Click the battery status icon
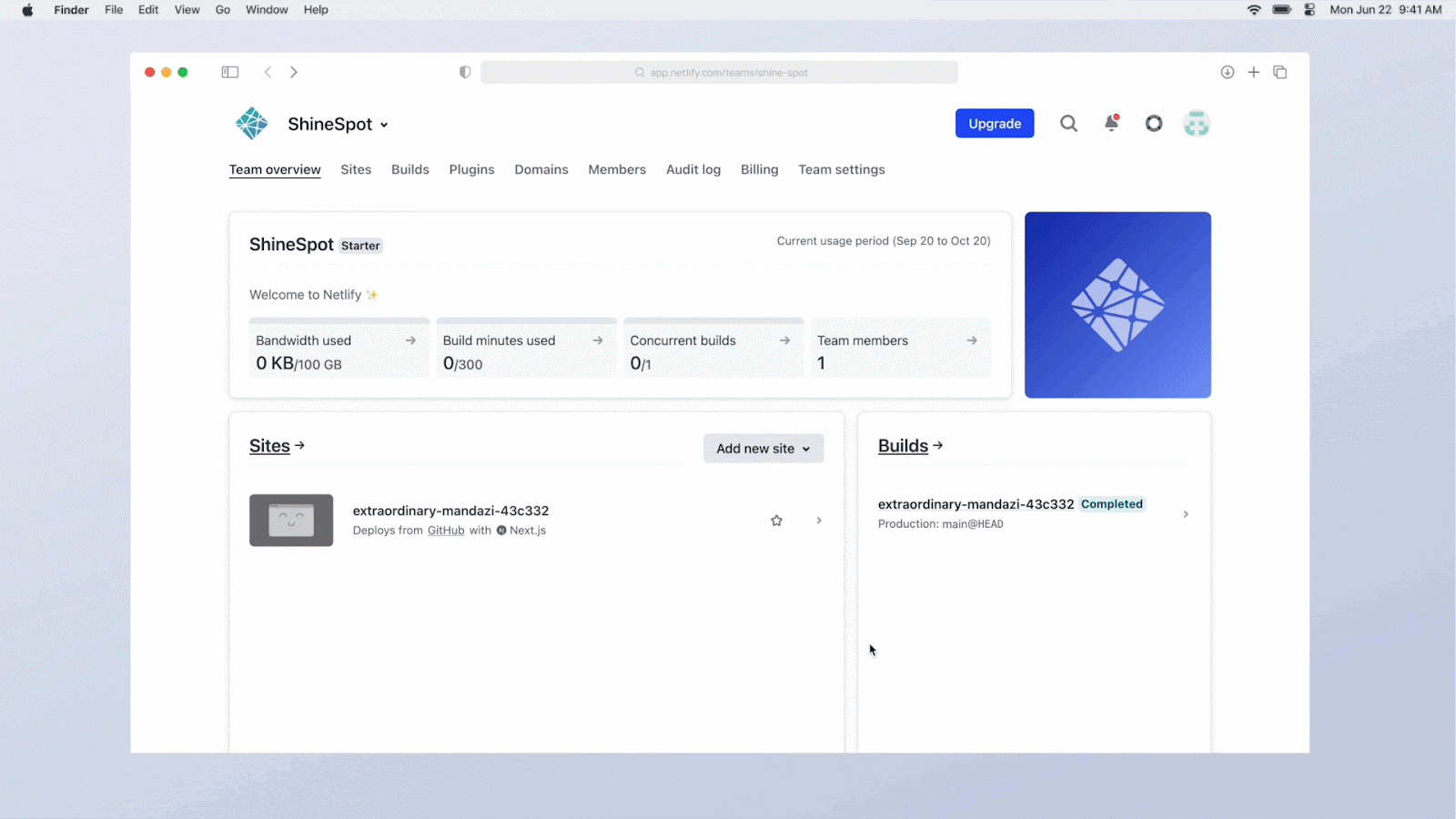The image size is (1456, 819). pos(1282,10)
